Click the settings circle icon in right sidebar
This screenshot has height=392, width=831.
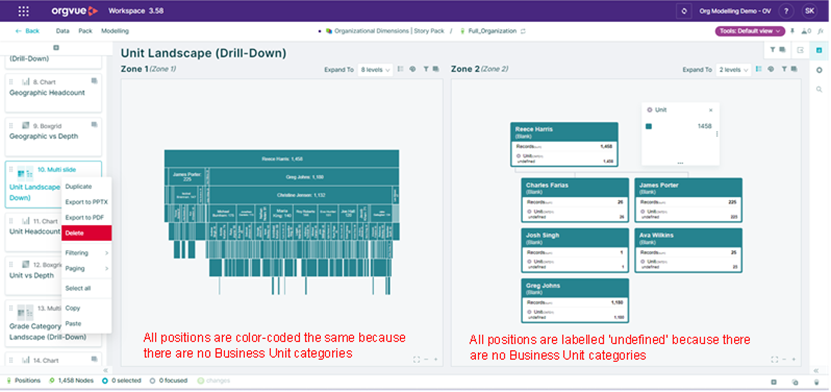click(819, 70)
